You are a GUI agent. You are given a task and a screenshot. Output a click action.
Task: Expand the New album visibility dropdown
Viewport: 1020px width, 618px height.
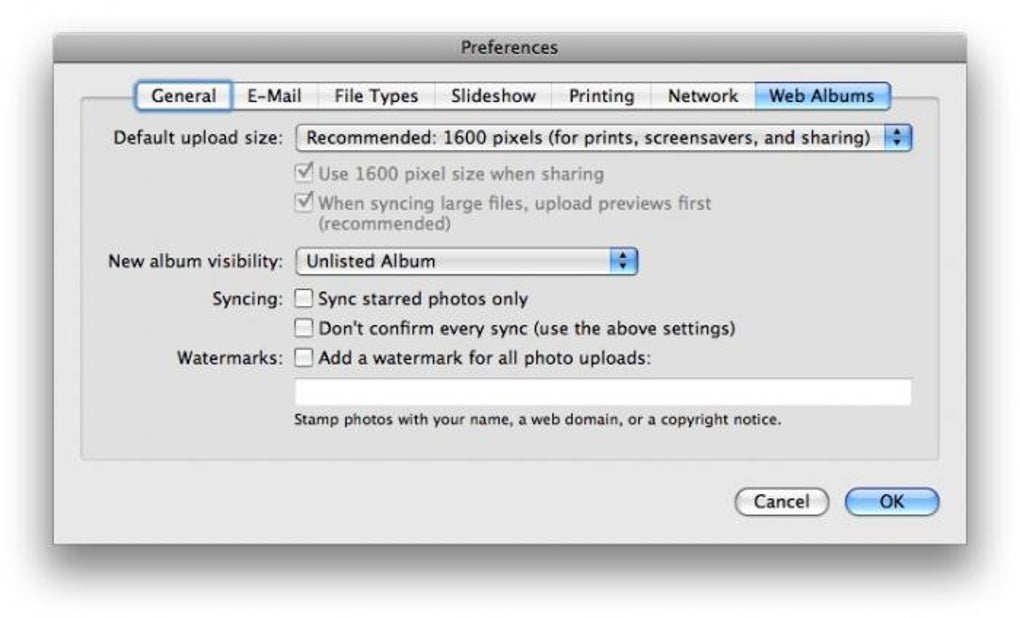(x=455, y=262)
